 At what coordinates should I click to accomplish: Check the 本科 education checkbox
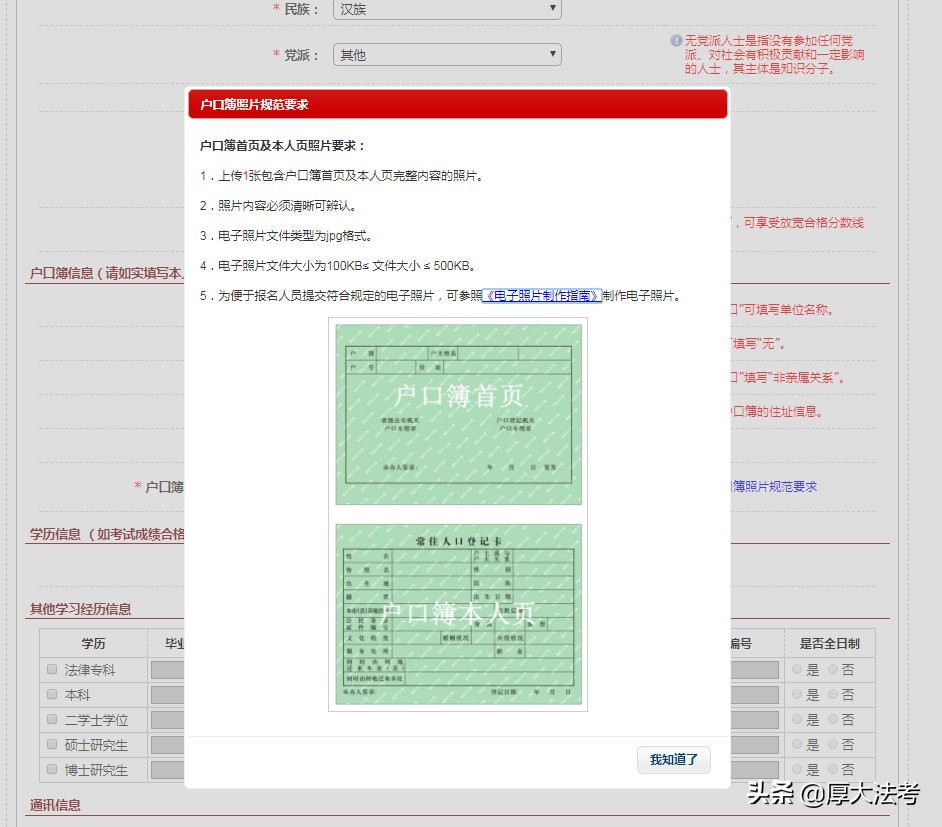point(51,694)
